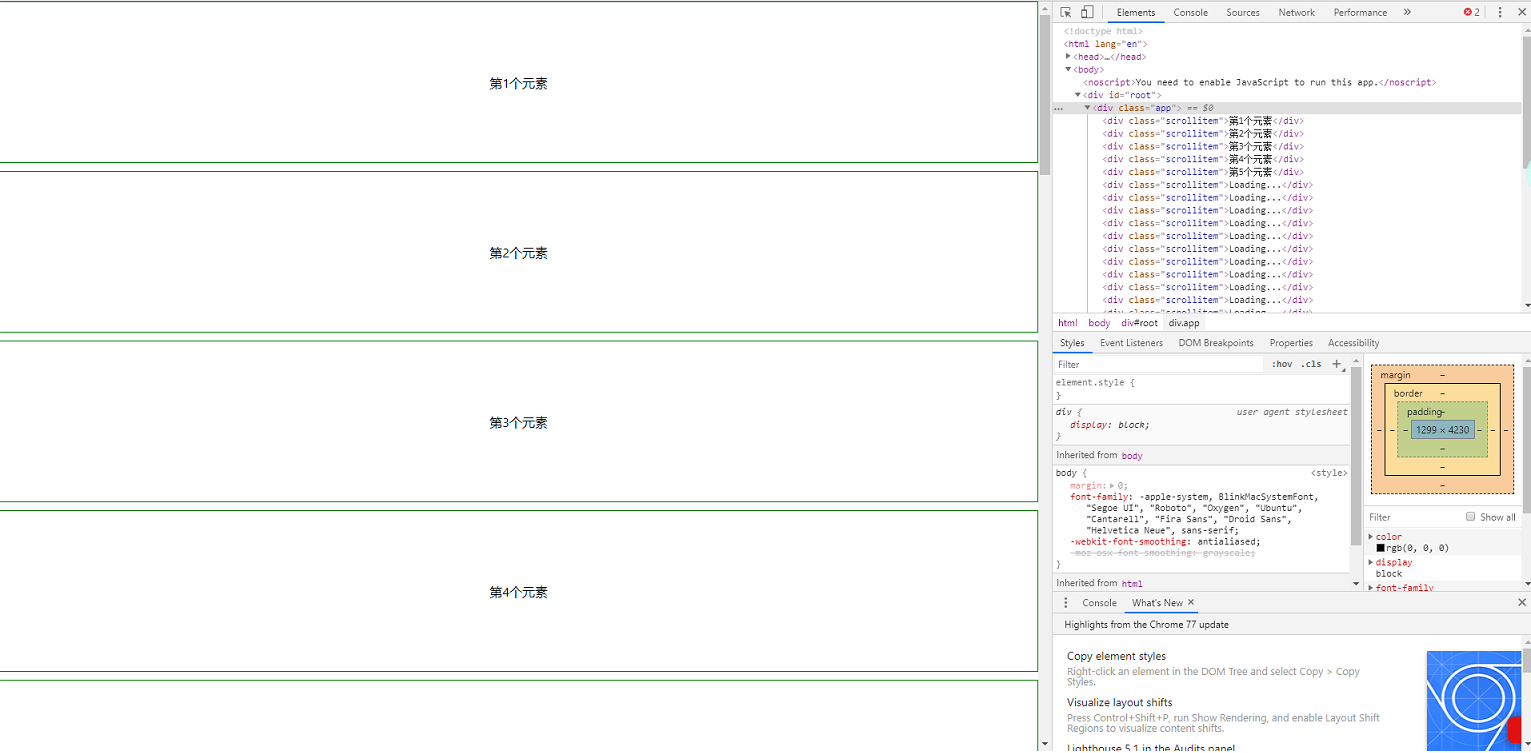Viewport: 1531px width, 753px height.
Task: Open DevTools customize three-dot menu
Action: pos(1500,12)
